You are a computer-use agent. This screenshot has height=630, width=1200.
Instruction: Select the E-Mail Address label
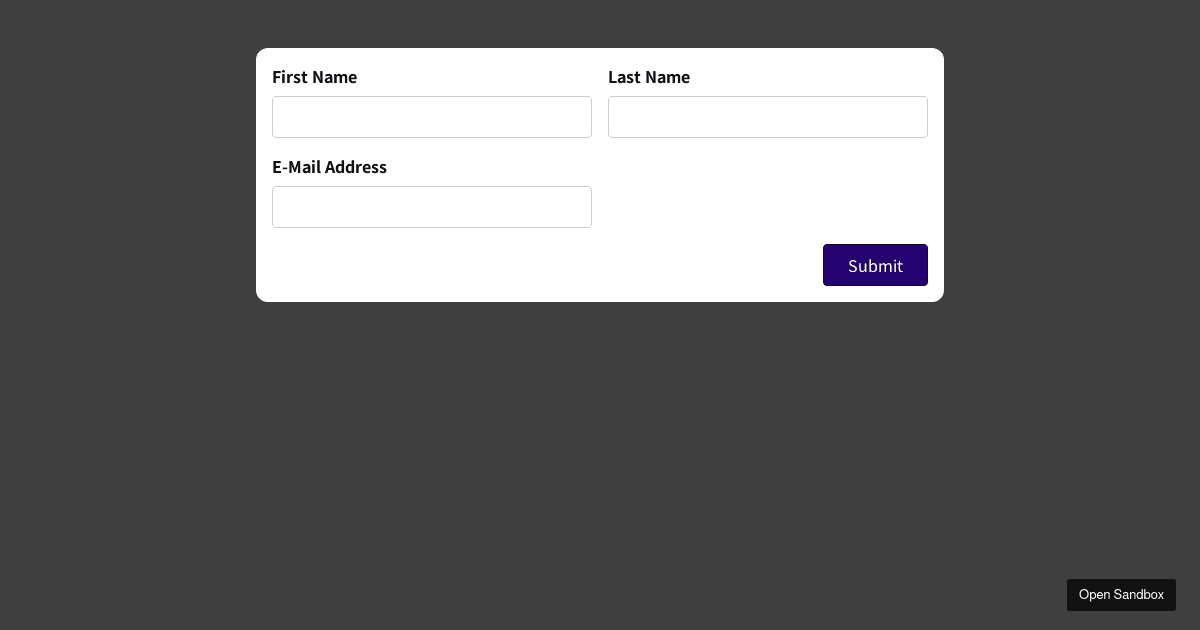click(329, 167)
